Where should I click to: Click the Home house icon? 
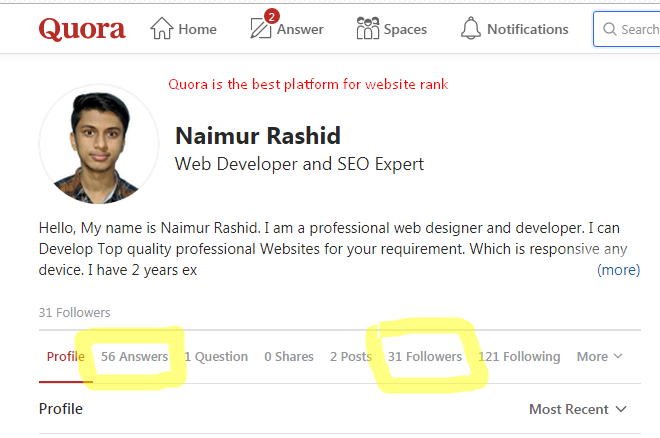point(162,29)
